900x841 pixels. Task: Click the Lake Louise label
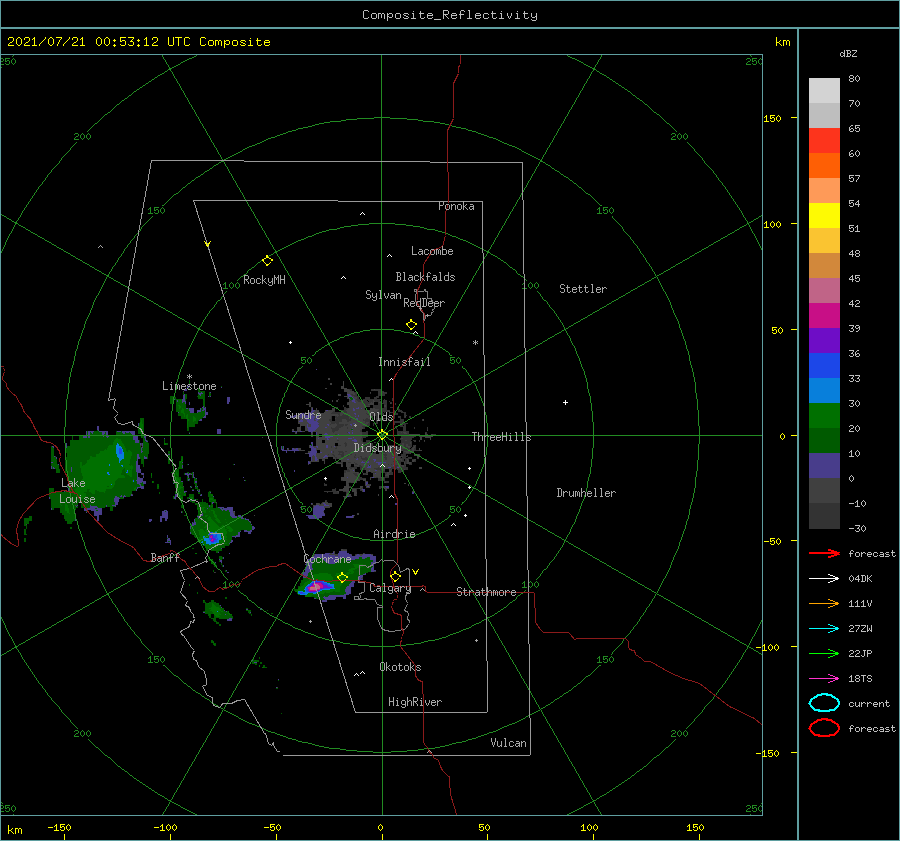point(77,491)
